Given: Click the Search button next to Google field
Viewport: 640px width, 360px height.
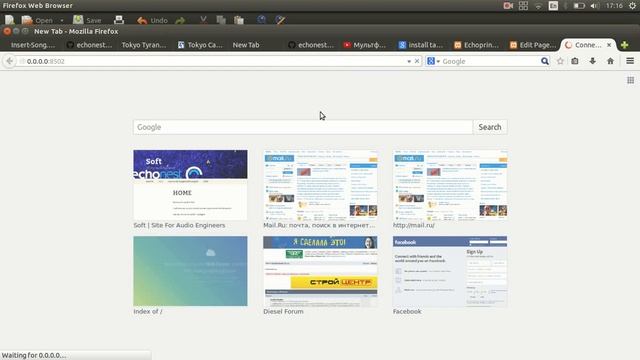Looking at the screenshot, I should [x=490, y=127].
